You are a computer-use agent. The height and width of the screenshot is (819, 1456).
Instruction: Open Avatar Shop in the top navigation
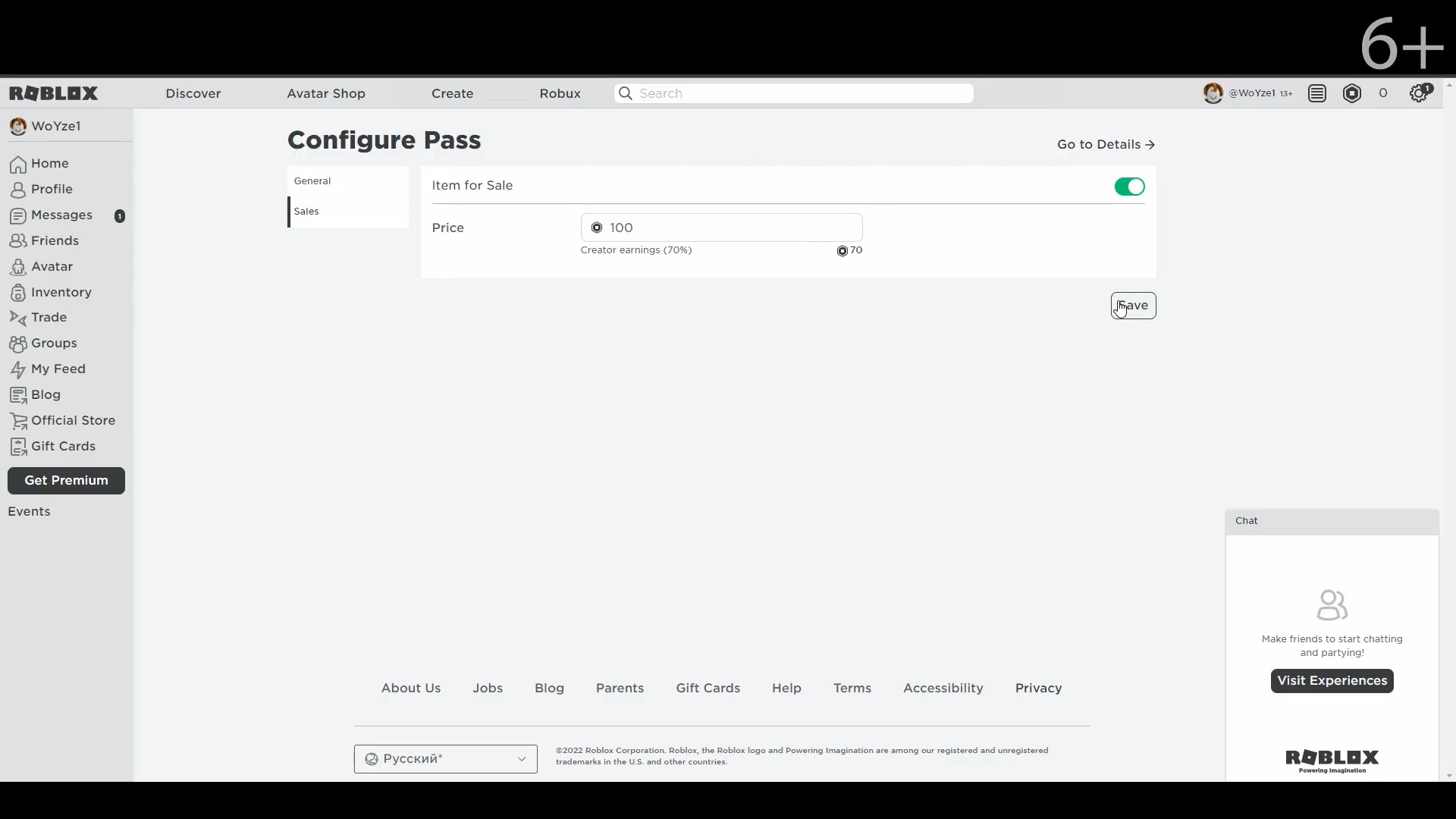(326, 93)
